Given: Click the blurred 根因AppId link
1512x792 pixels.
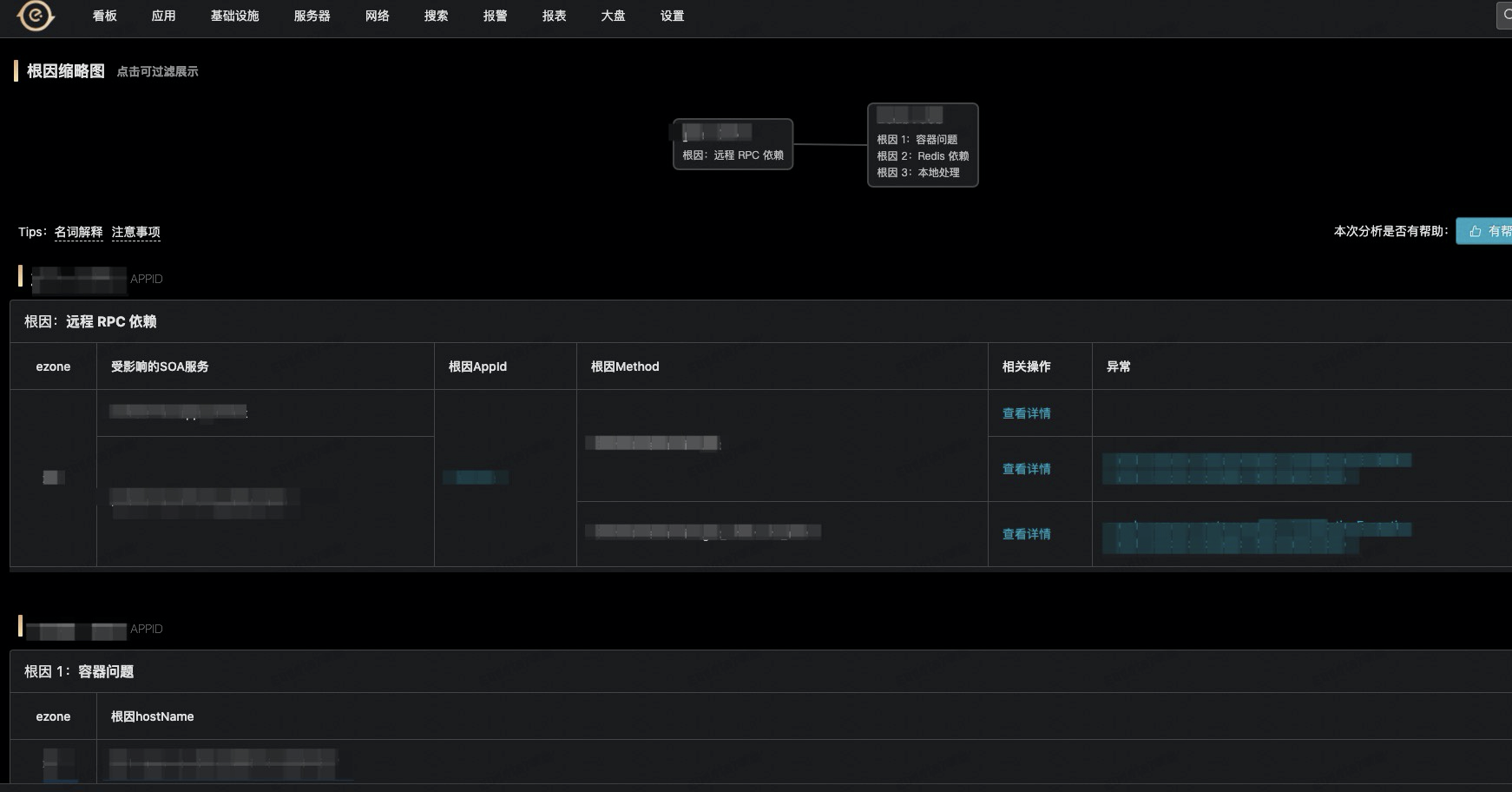Looking at the screenshot, I should point(476,477).
